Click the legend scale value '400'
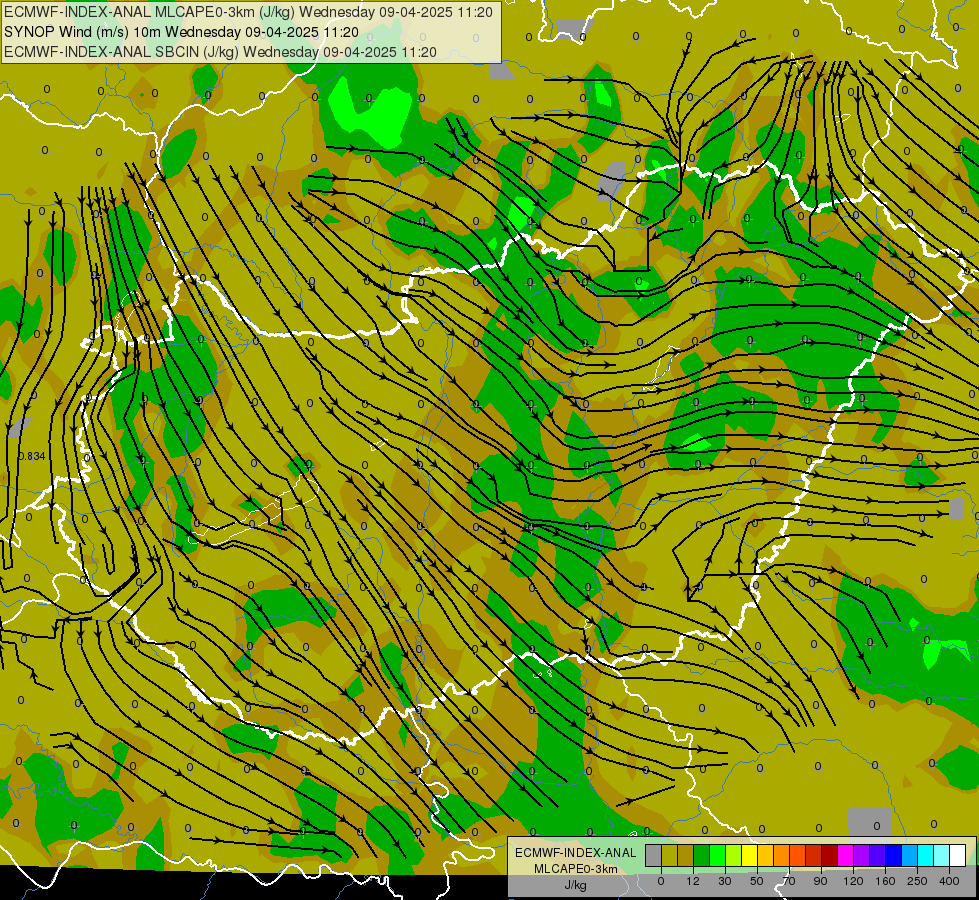The width and height of the screenshot is (979, 900). pyautogui.click(x=949, y=881)
